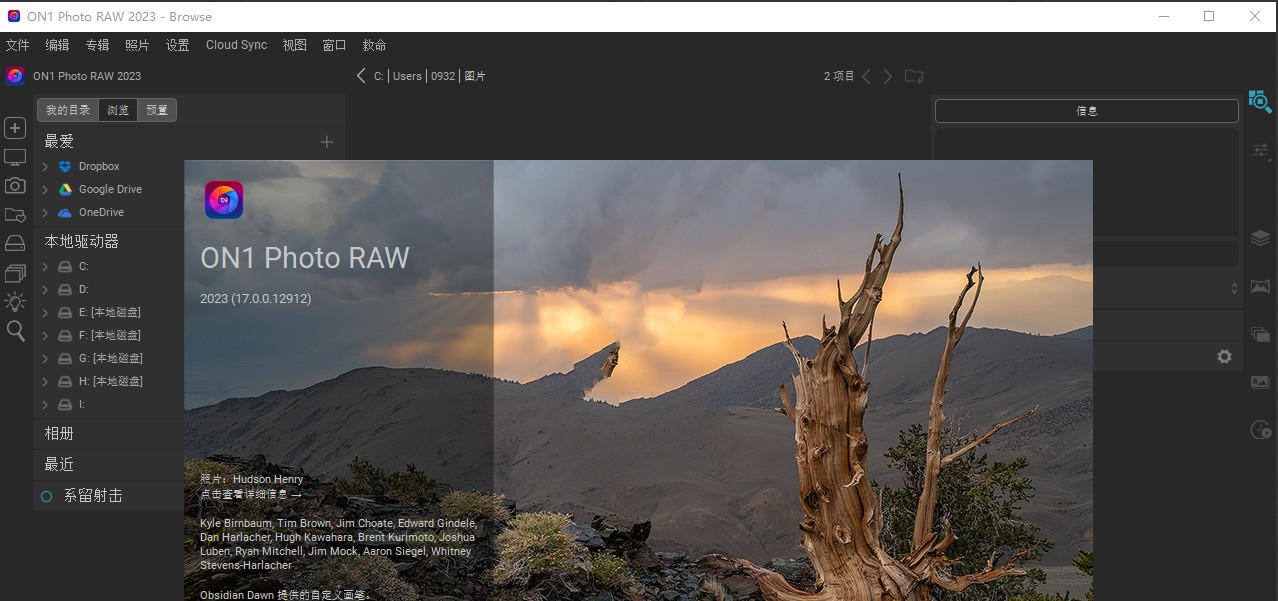Image resolution: width=1278 pixels, height=601 pixels.
Task: Expand the OneDrive tree item
Action: (x=45, y=213)
